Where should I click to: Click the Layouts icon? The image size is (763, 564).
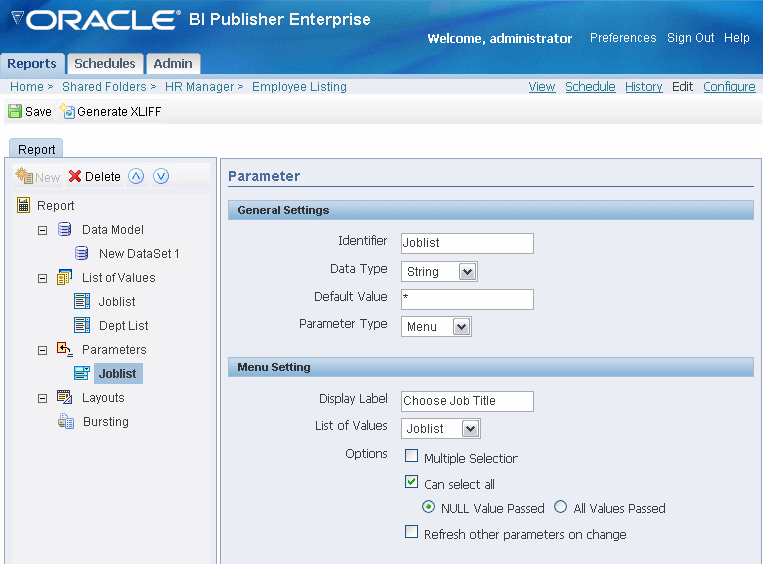tap(64, 397)
